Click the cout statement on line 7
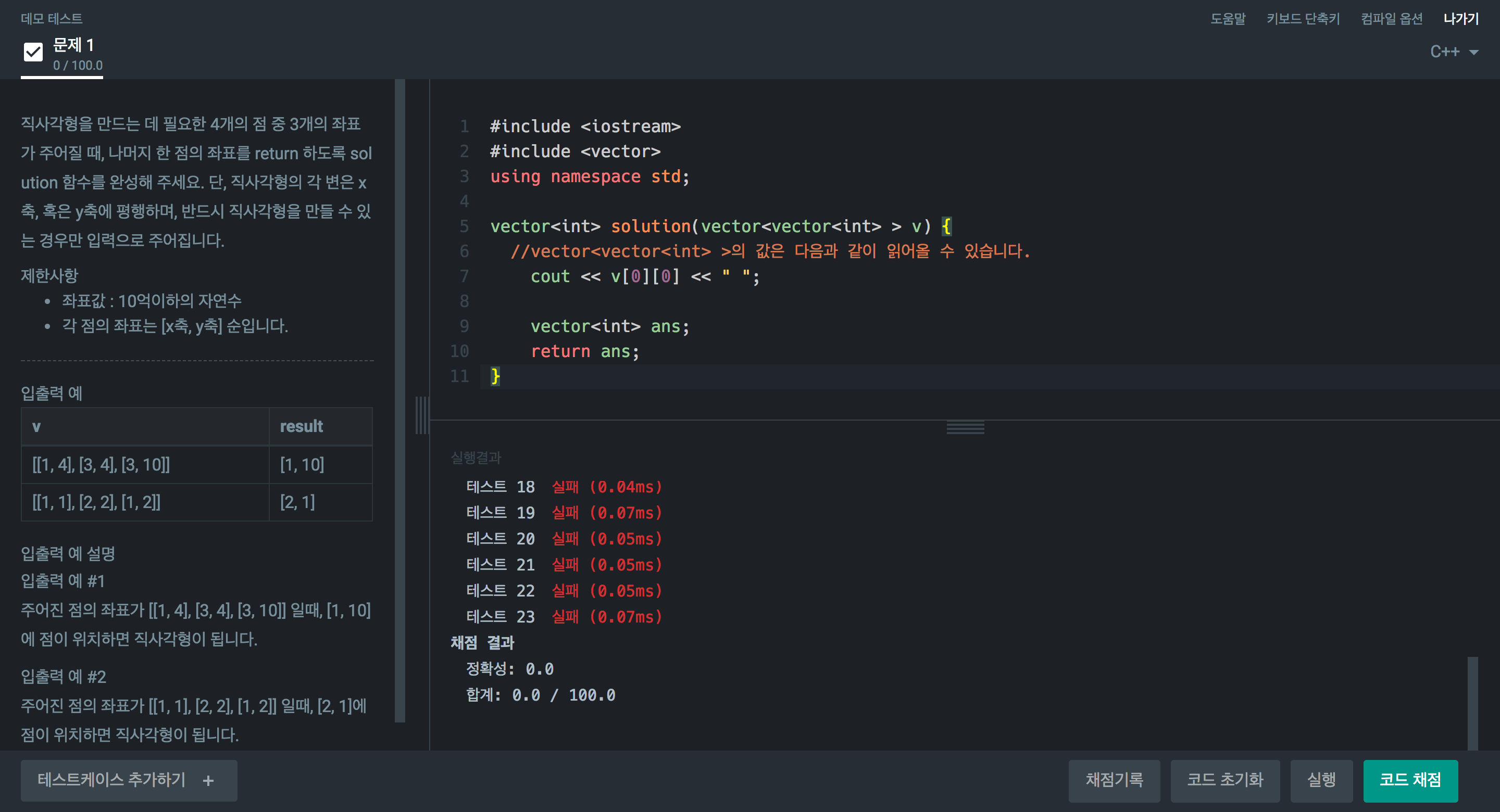 (645, 276)
